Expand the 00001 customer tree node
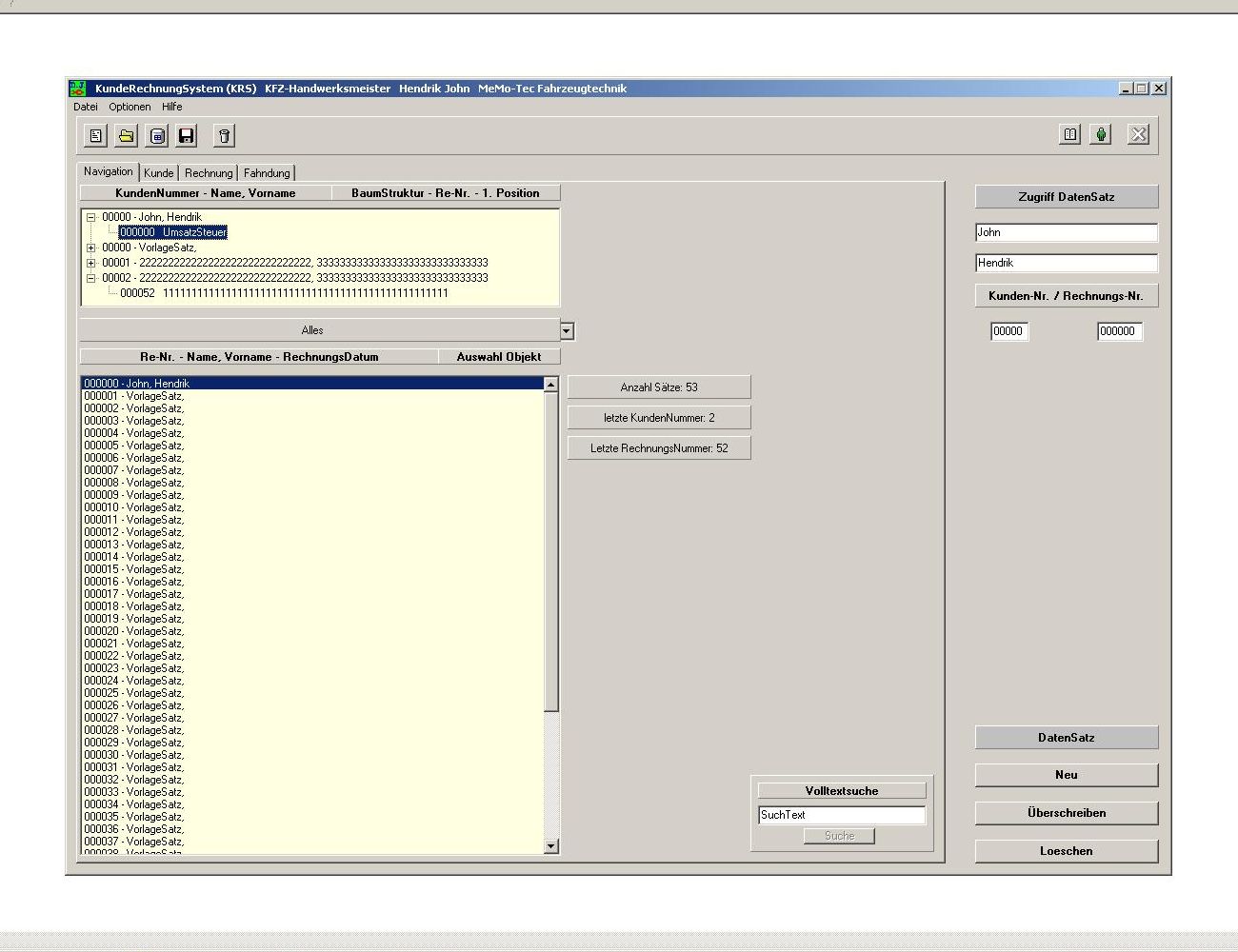1238x952 pixels. pyautogui.click(x=91, y=263)
